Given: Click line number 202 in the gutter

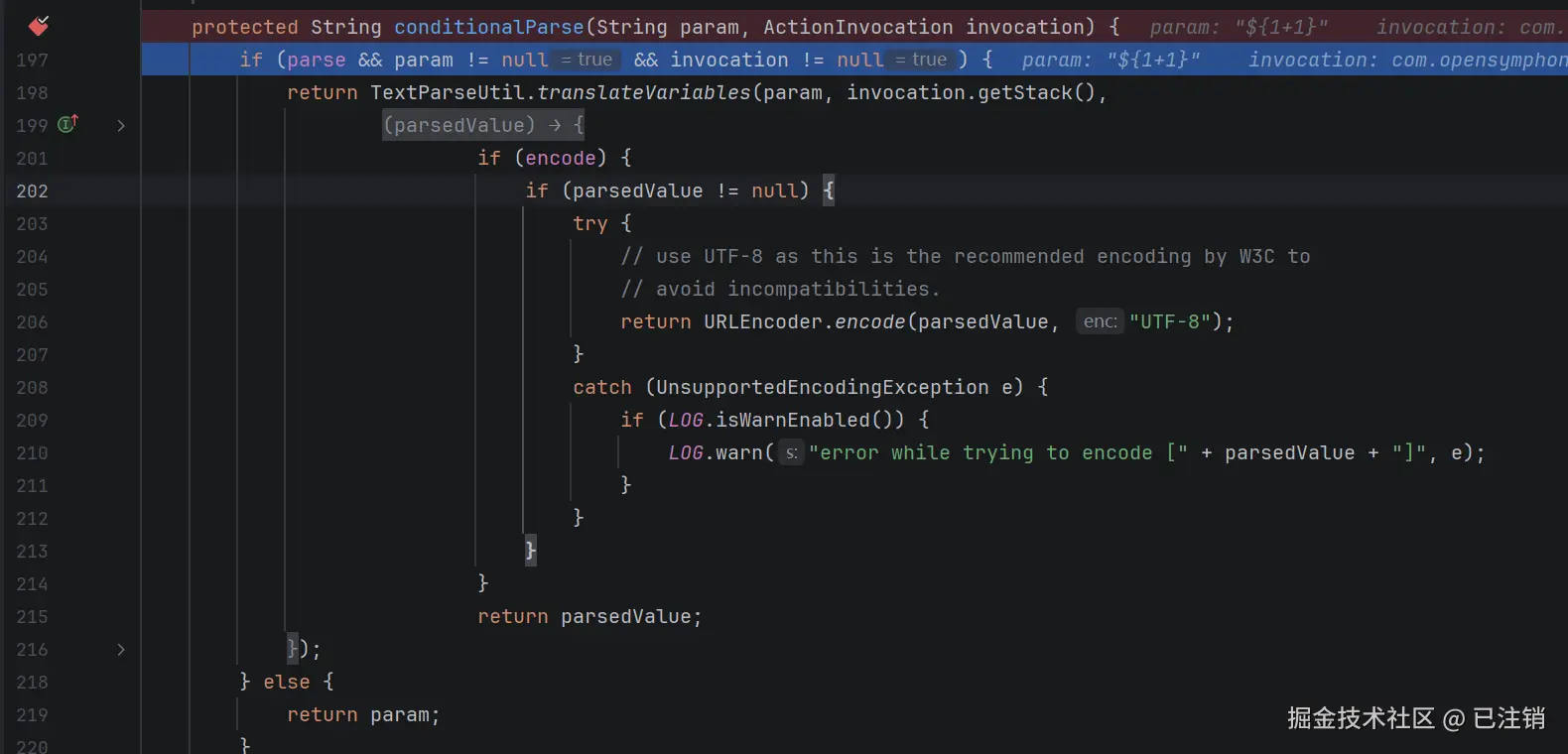Looking at the screenshot, I should 32,190.
